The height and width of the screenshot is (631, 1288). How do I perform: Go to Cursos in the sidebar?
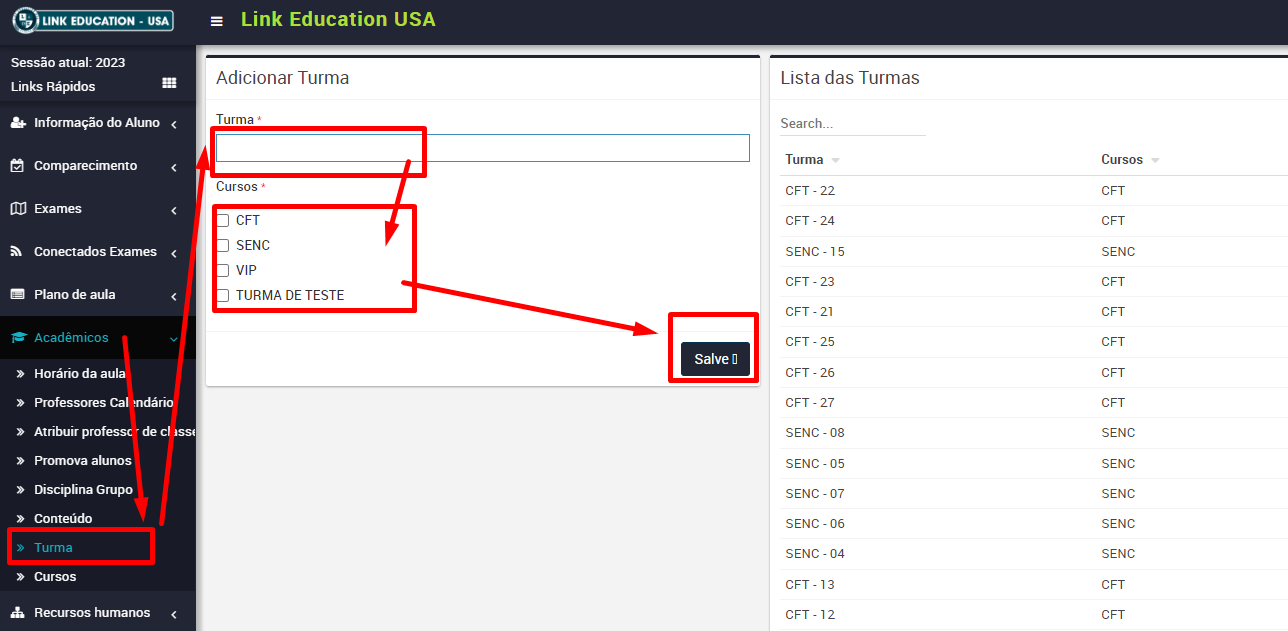(x=55, y=577)
